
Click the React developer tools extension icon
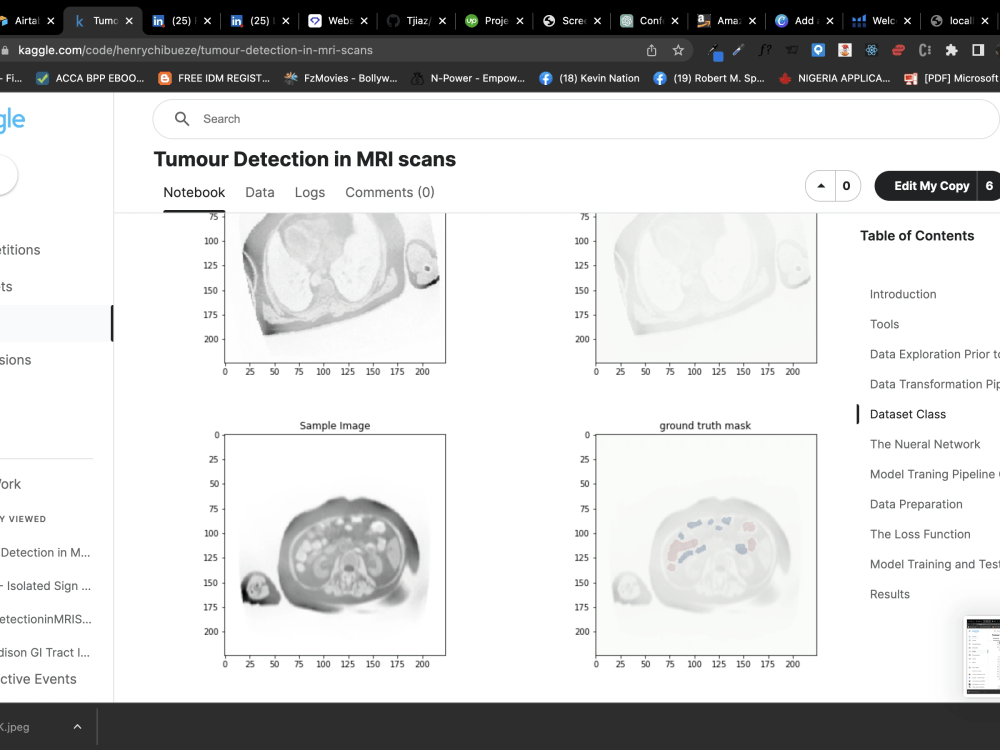[871, 50]
